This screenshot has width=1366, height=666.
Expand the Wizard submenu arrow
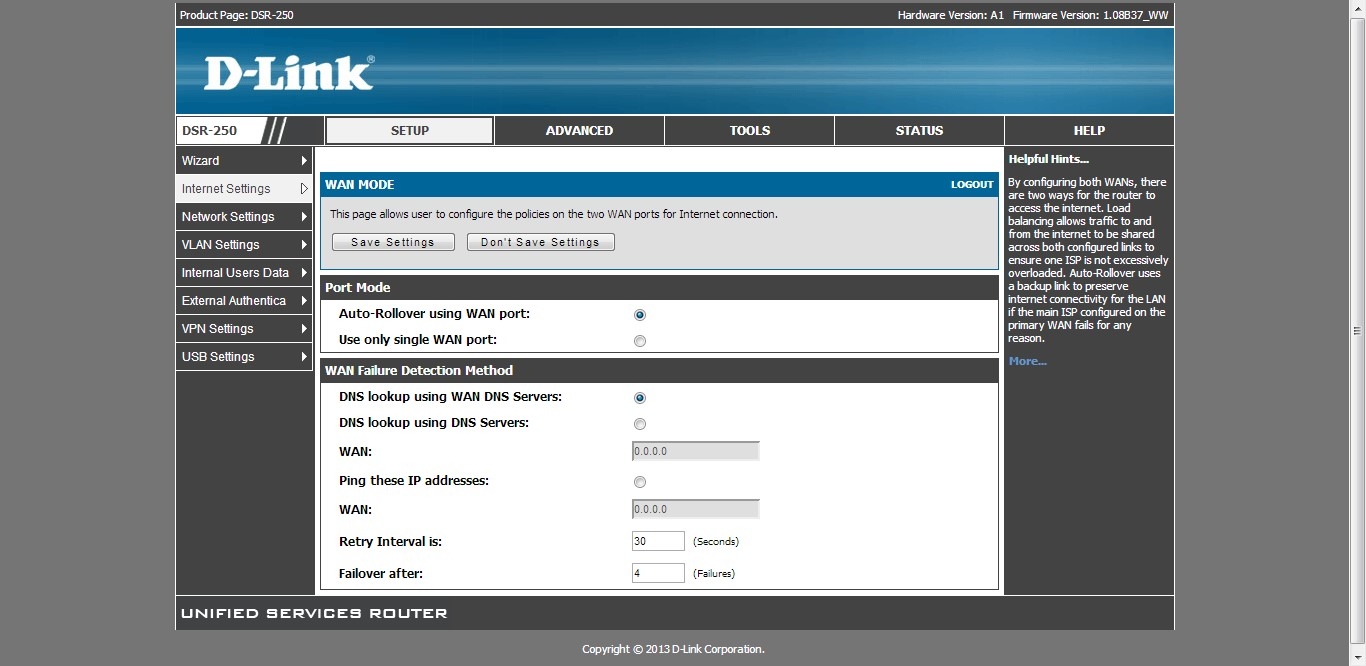pos(304,161)
